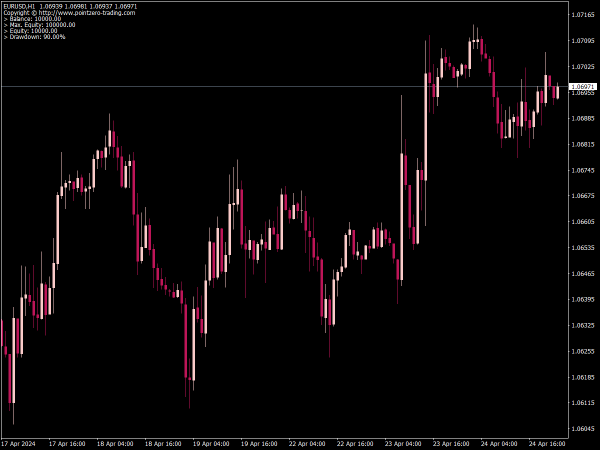Click time axis label 19 Apr 16:00
Viewport: 600px width, 450px height.
(x=259, y=444)
